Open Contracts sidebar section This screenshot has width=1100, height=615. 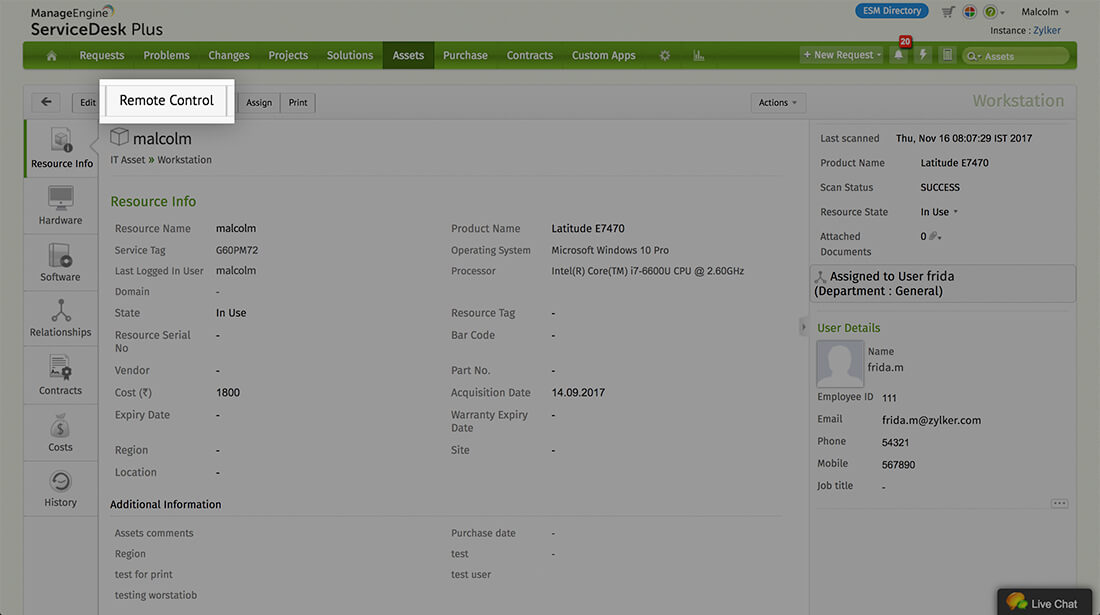[60, 375]
